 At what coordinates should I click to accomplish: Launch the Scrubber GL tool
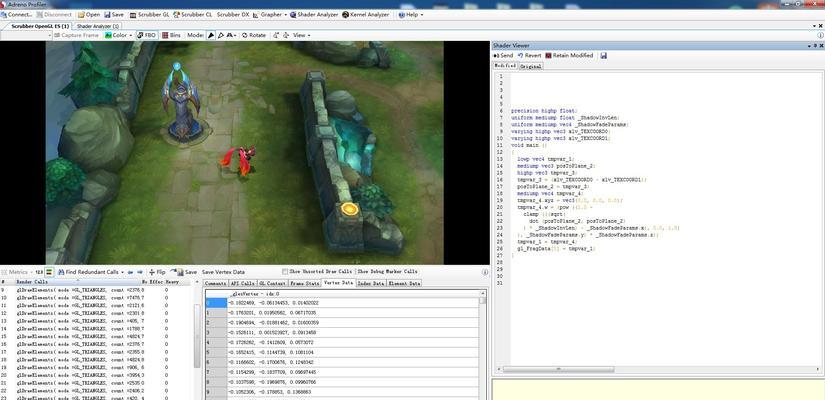(x=149, y=15)
